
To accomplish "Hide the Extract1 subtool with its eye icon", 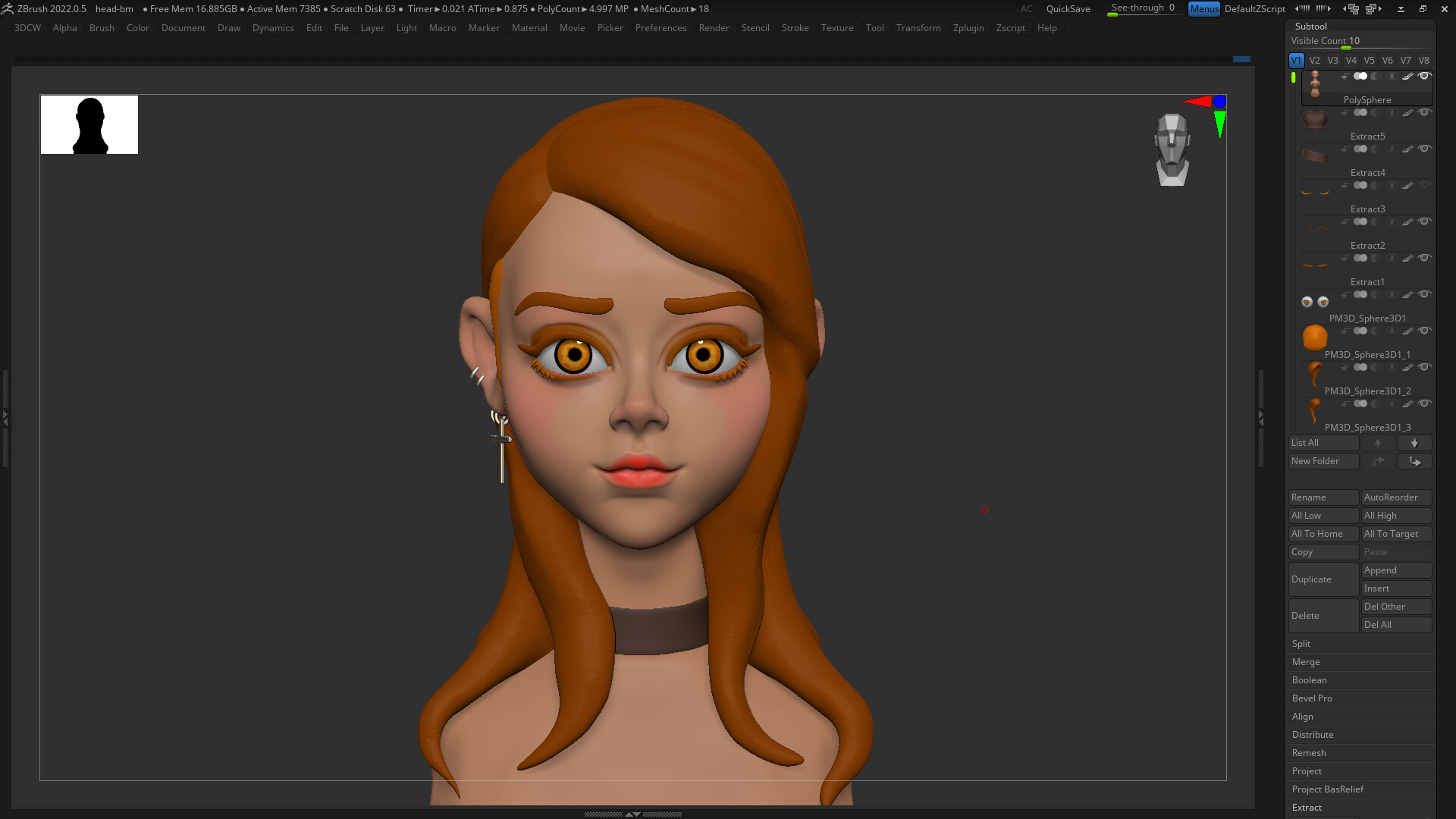I will [1424, 259].
